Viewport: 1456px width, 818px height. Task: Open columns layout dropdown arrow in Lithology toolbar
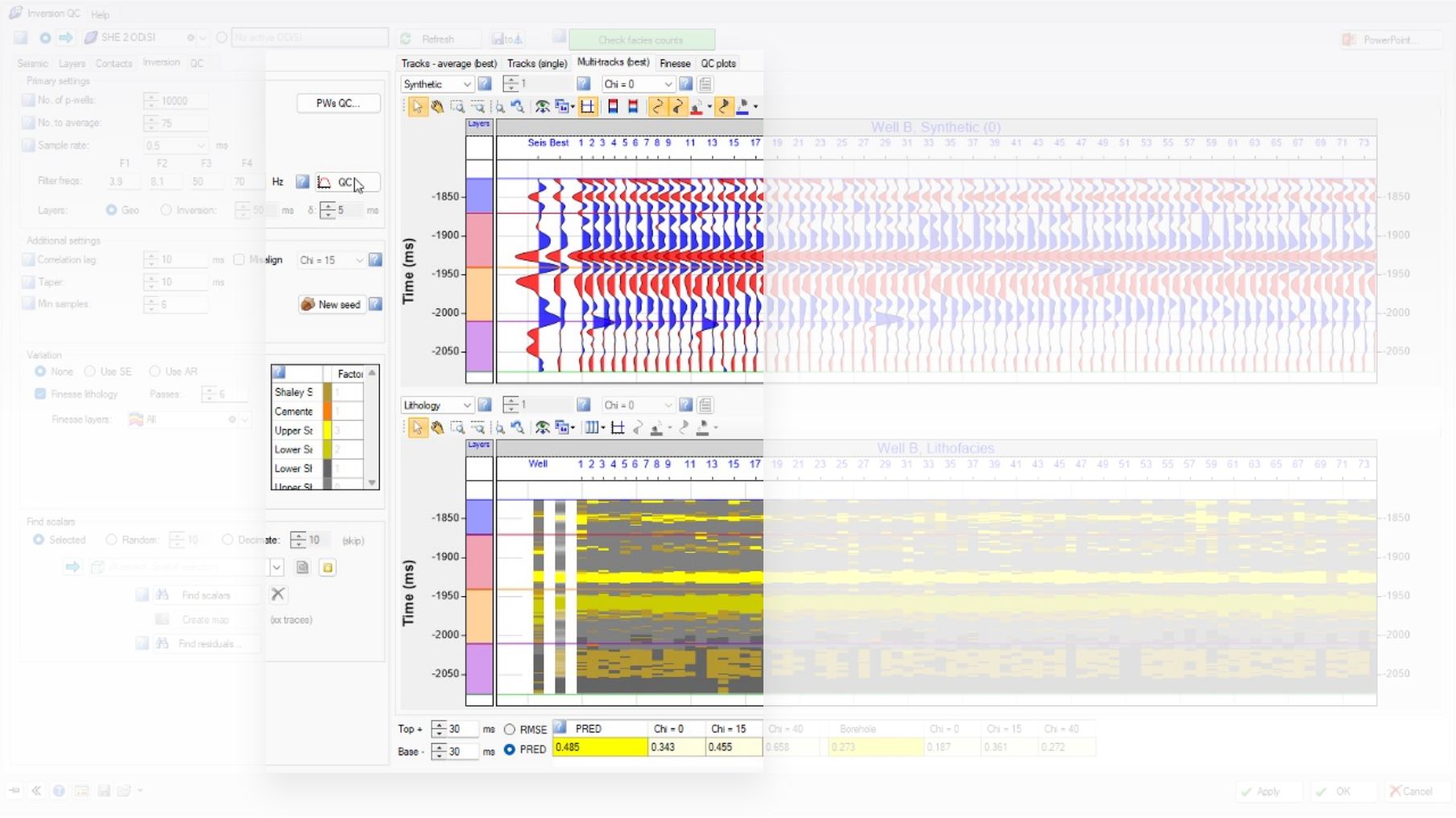603,428
